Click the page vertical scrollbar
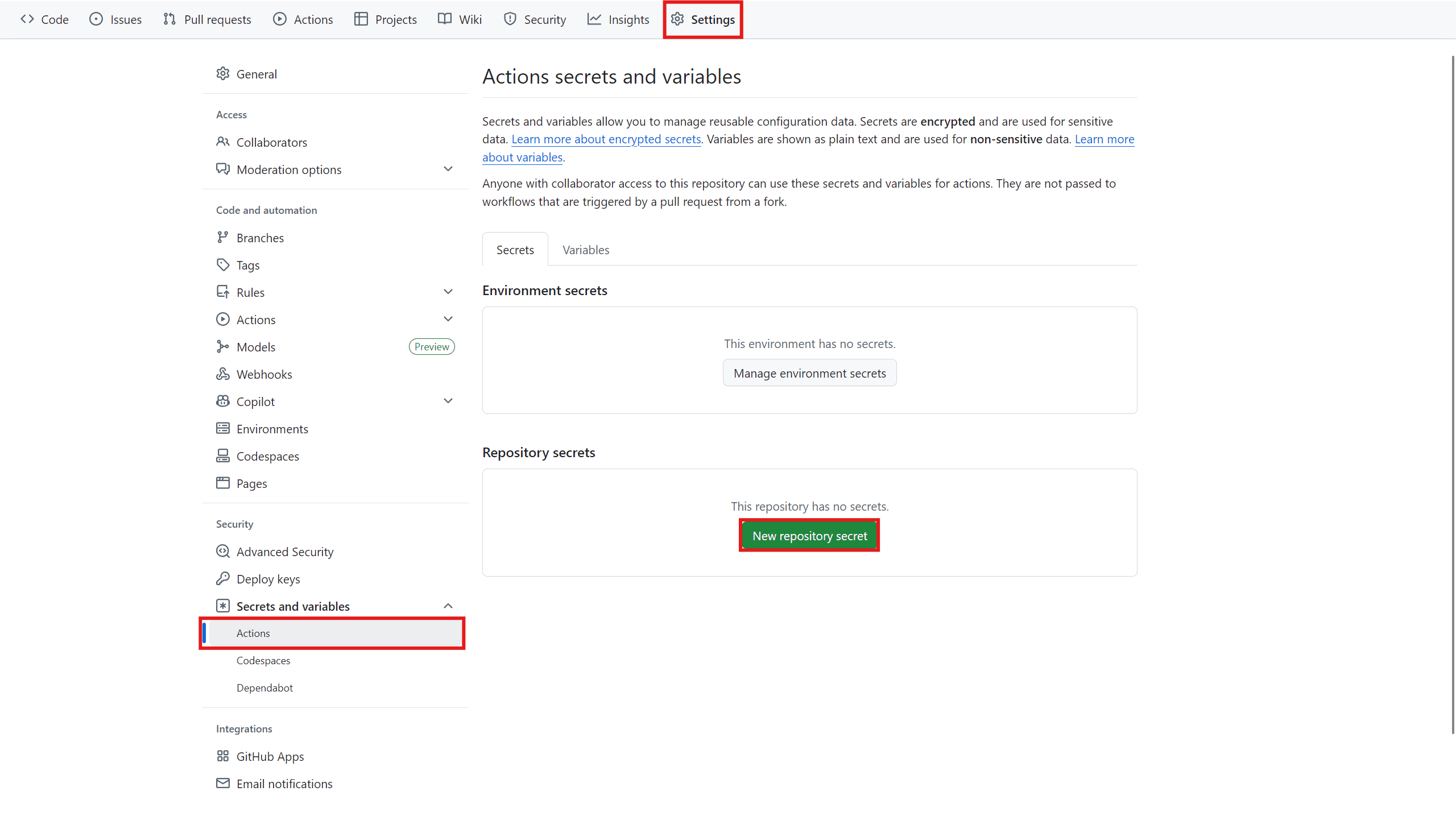The image size is (1456, 820). pos(1453,395)
